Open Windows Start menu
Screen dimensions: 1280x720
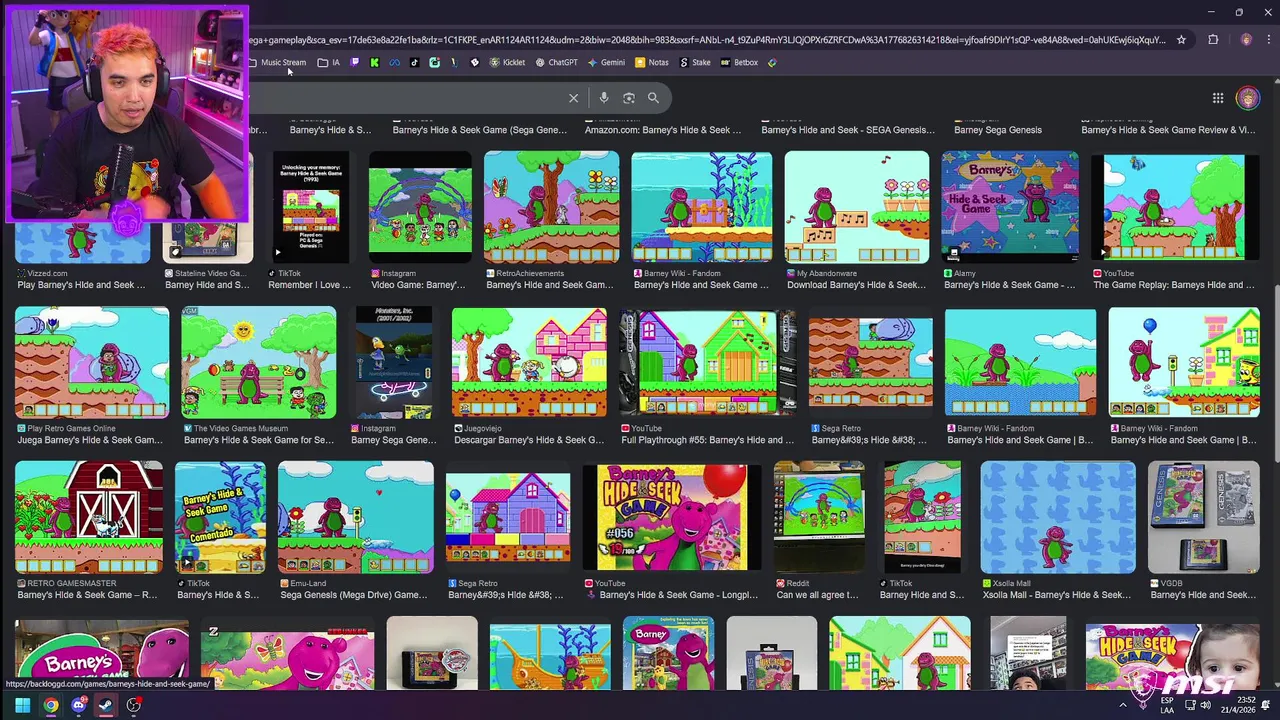tap(22, 705)
